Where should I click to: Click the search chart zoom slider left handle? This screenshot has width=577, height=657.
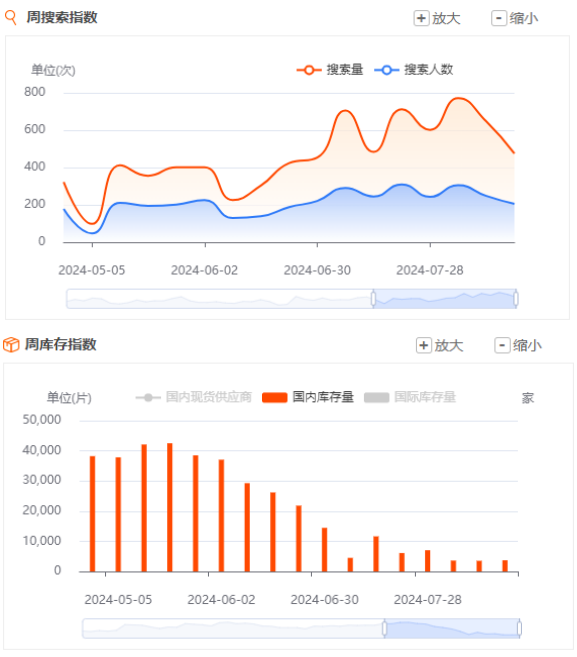click(x=373, y=299)
